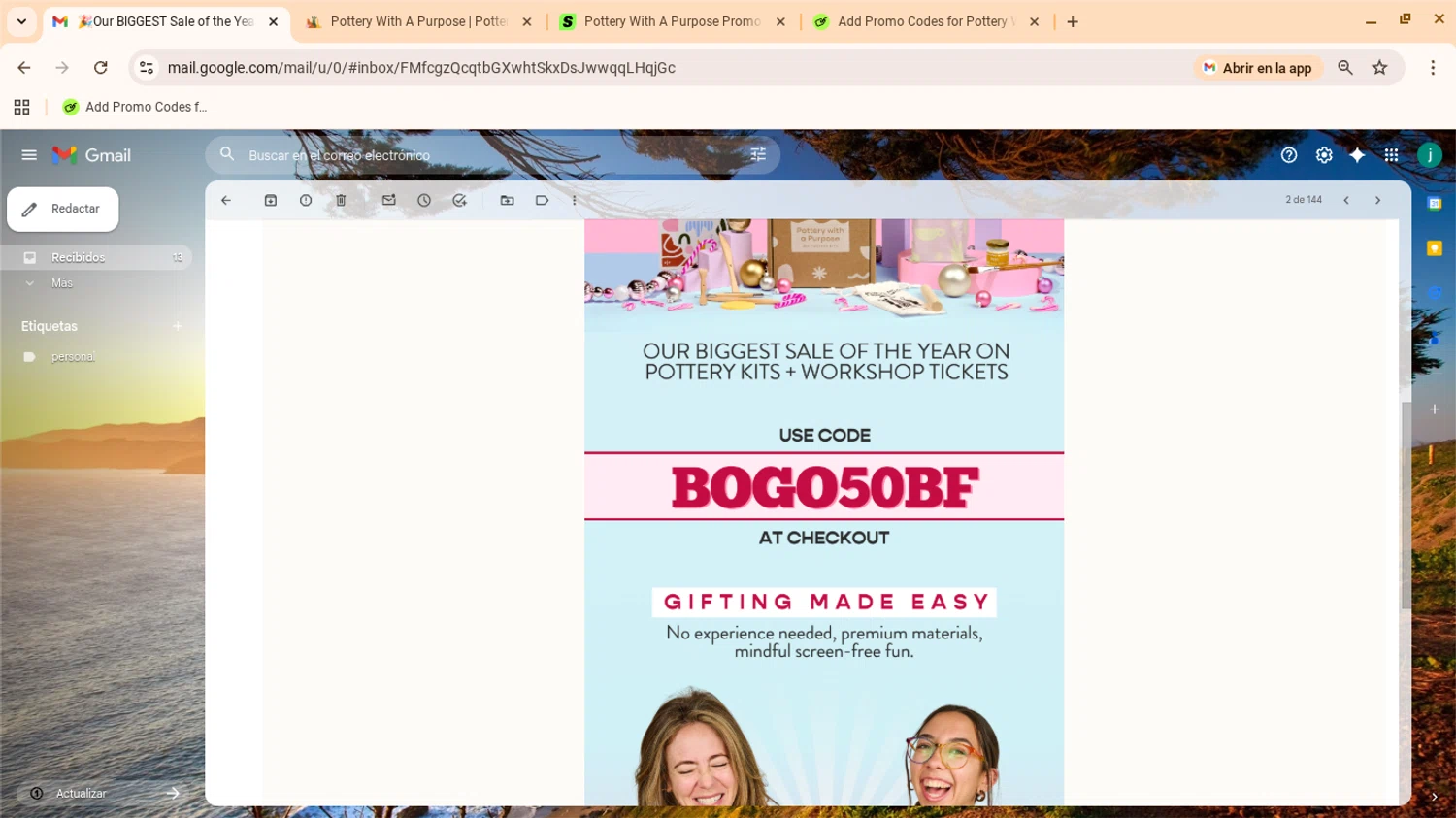Open Contacts side panel icon
Screen dimensions: 1456x818
click(1435, 338)
